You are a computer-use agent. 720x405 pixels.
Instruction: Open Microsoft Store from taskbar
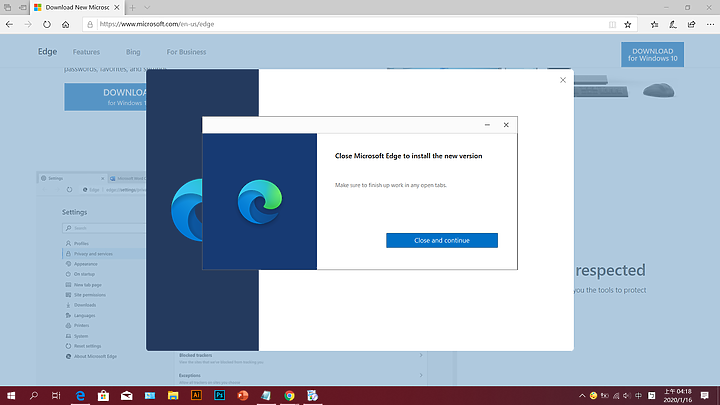point(103,395)
